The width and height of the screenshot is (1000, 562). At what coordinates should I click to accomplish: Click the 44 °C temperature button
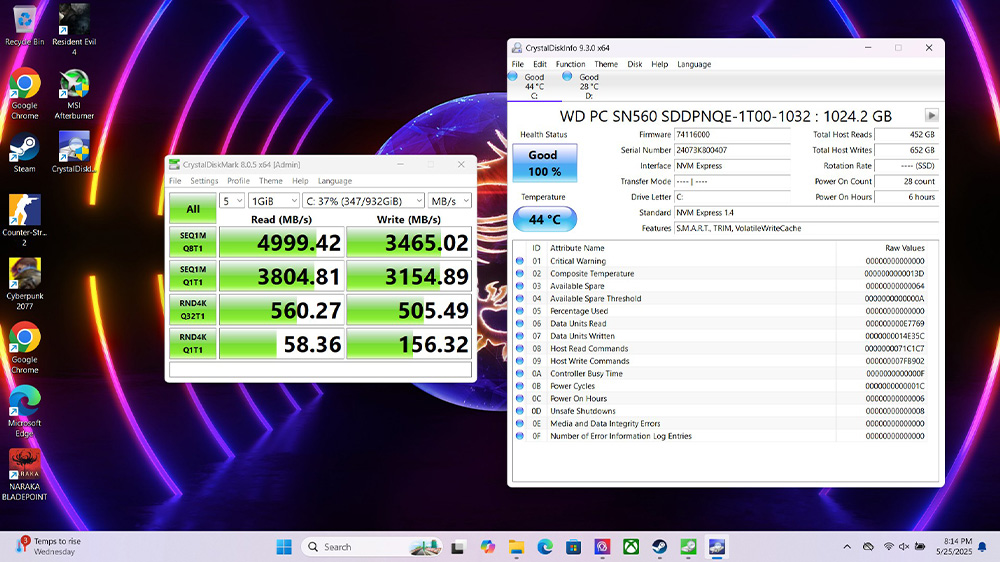tap(545, 219)
